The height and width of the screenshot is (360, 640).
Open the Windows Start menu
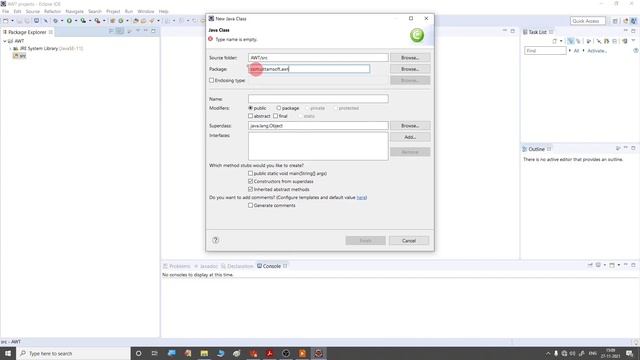pos(8,353)
